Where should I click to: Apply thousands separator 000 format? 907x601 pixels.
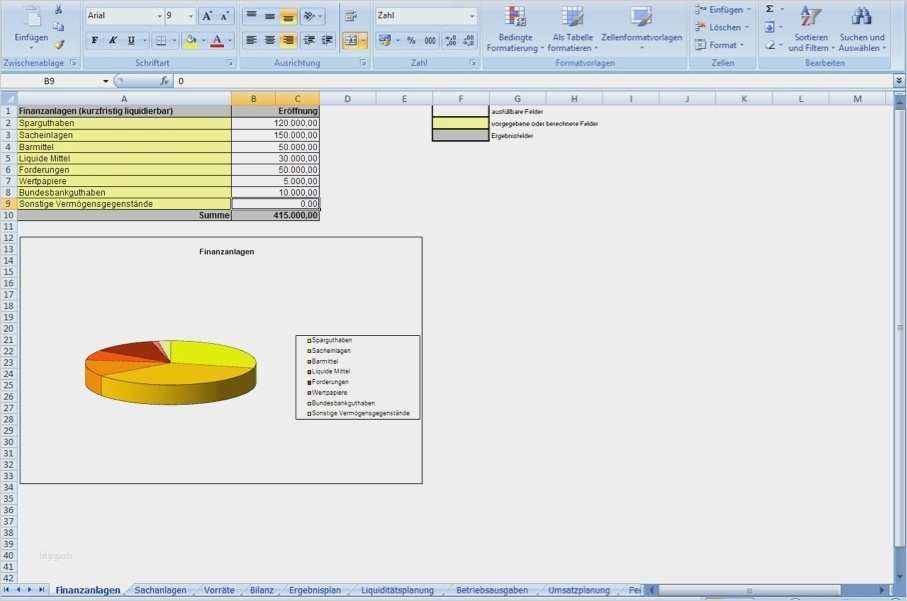(430, 40)
